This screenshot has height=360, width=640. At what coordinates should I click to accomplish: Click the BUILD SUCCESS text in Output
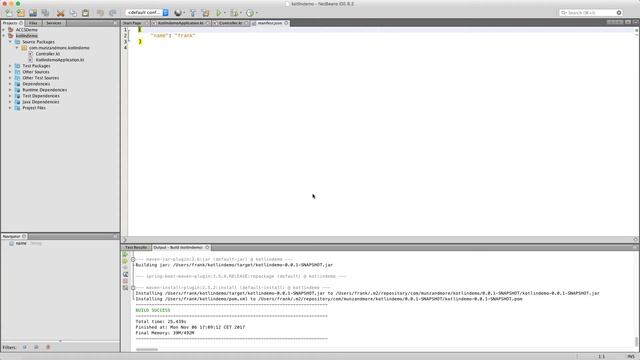[x=153, y=310]
